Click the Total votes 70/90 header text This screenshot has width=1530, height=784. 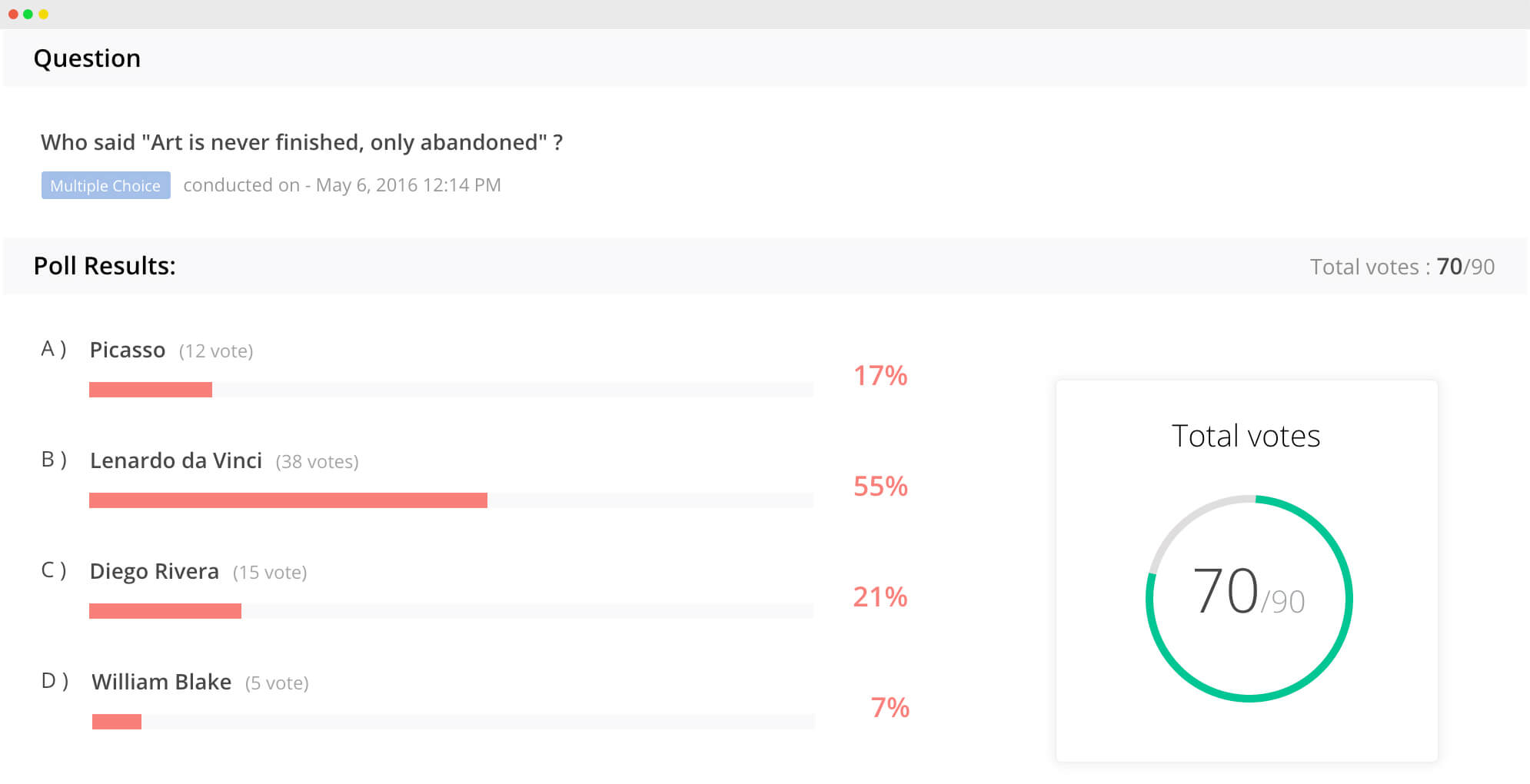click(1402, 267)
